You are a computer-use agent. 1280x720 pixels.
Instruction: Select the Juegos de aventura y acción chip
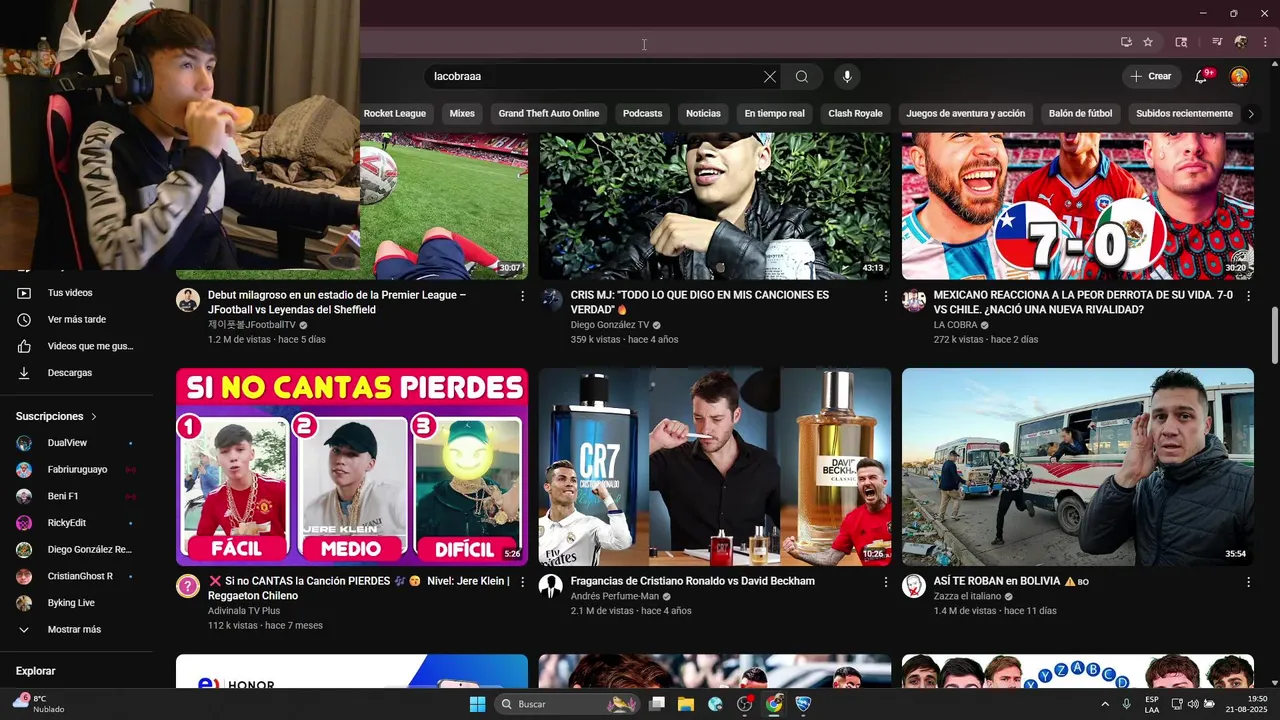966,114
